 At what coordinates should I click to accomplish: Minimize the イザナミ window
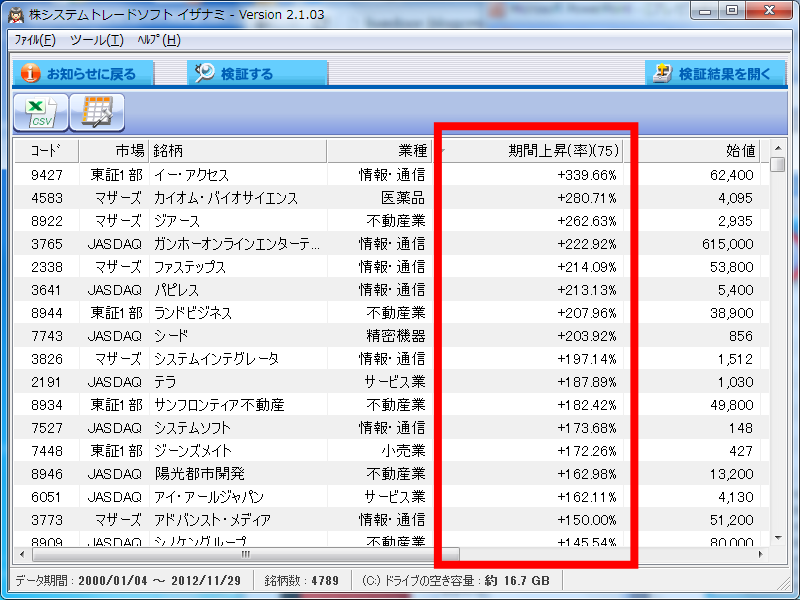pos(706,10)
